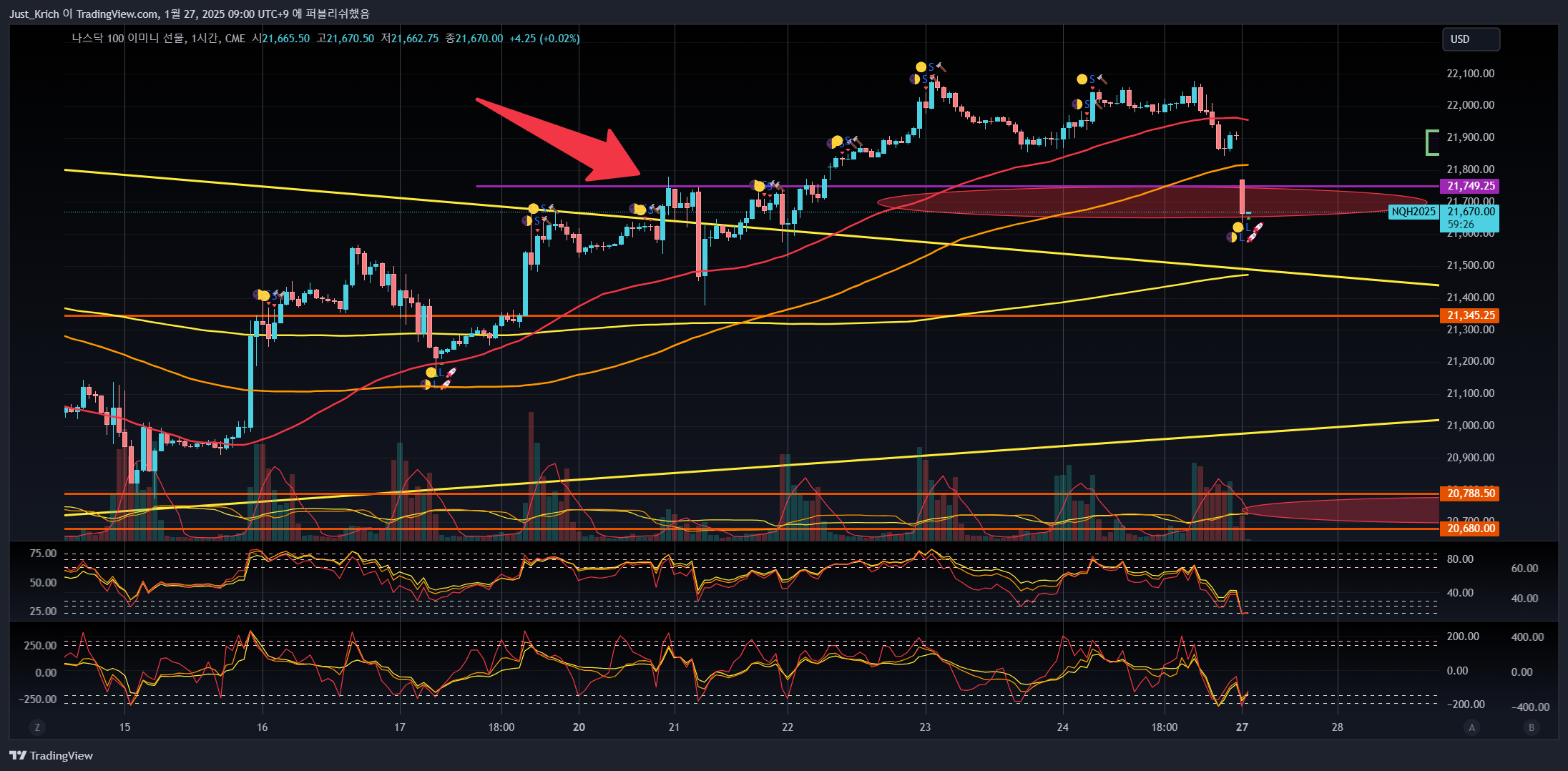Click the date label 20 on time axis

coord(579,727)
